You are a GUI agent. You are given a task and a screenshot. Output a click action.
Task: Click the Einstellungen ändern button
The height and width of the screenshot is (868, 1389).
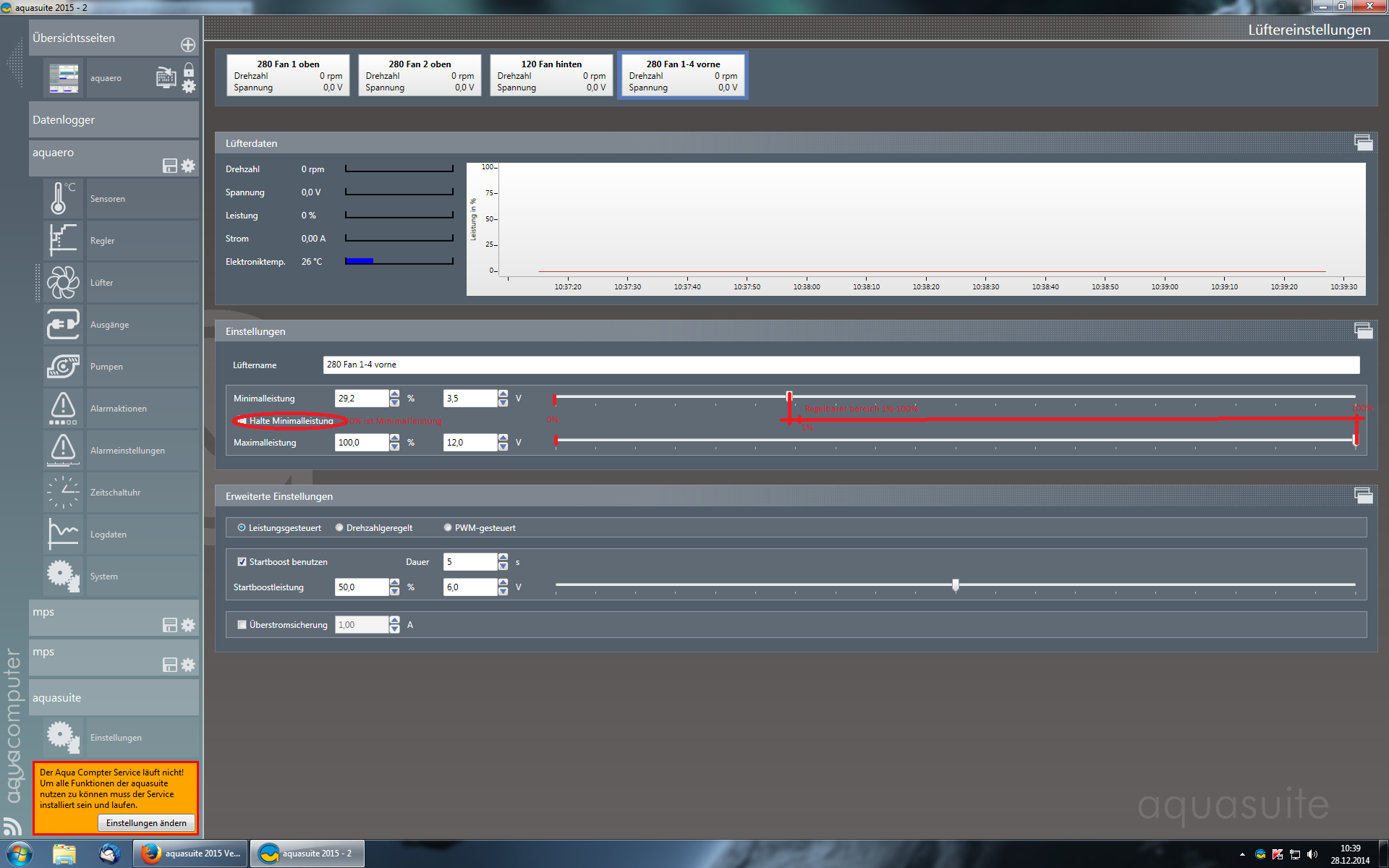[146, 823]
